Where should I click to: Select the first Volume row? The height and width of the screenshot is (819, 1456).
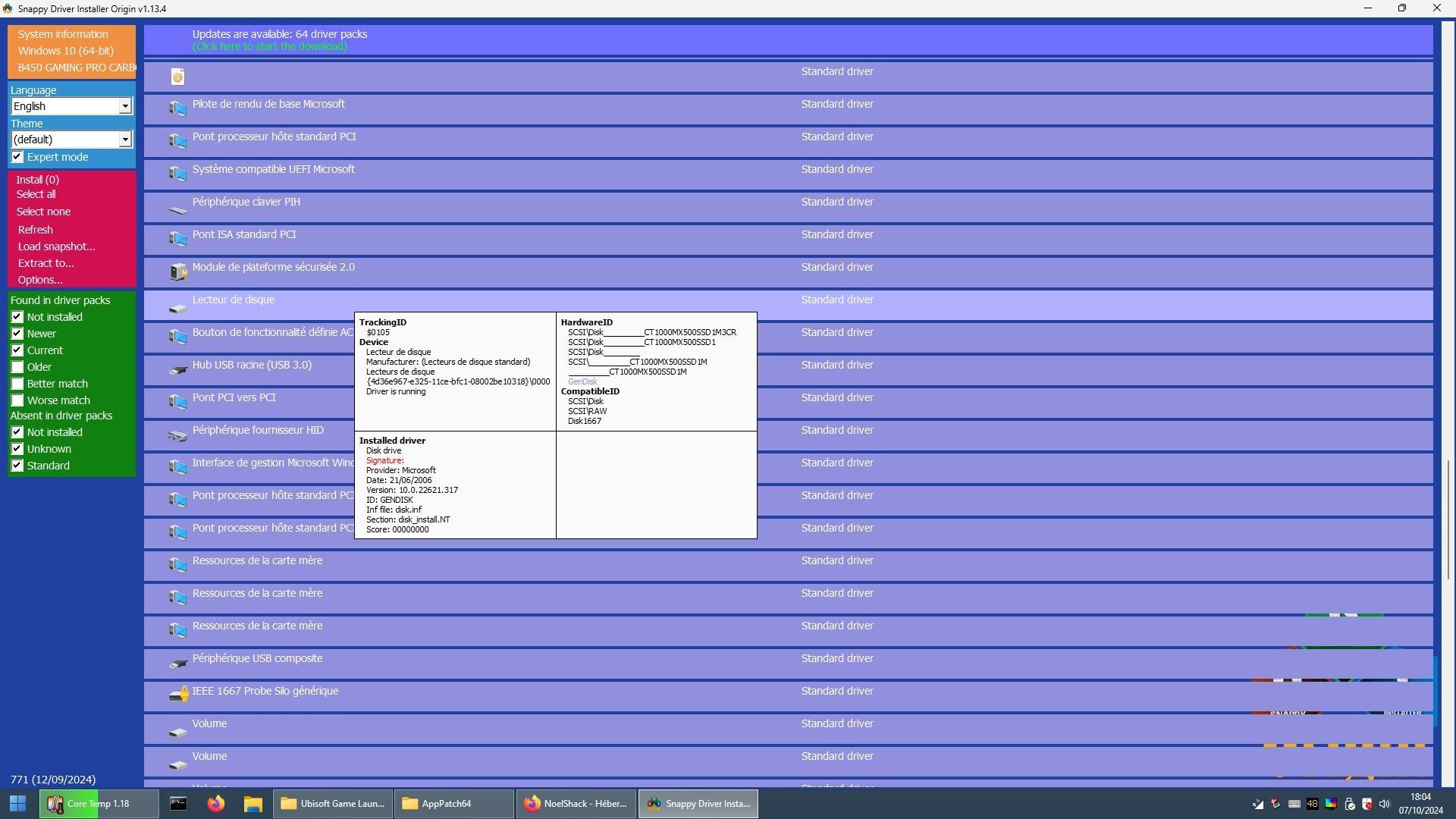coord(788,729)
